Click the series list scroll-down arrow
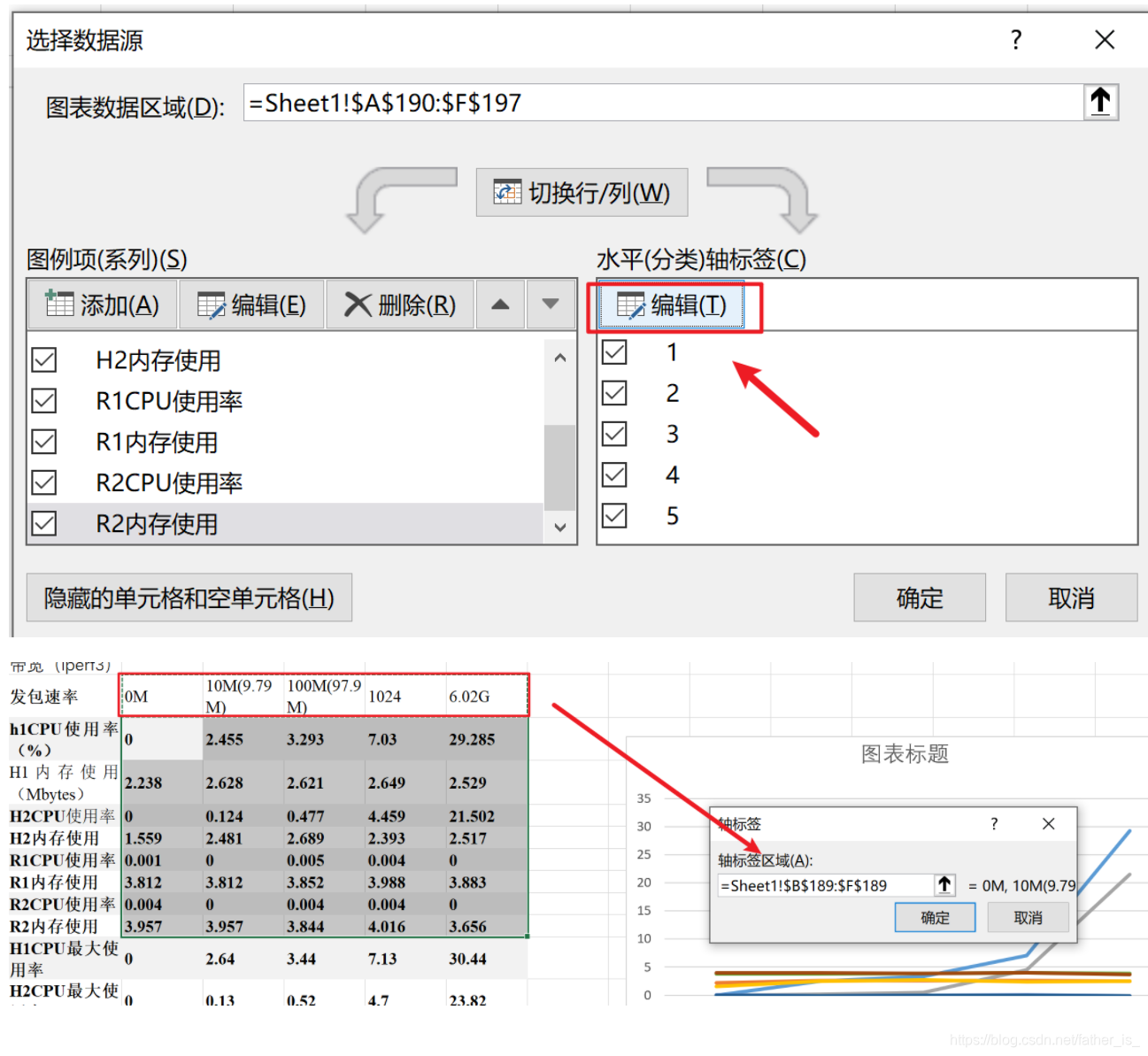The width and height of the screenshot is (1148, 1056). pos(559,527)
